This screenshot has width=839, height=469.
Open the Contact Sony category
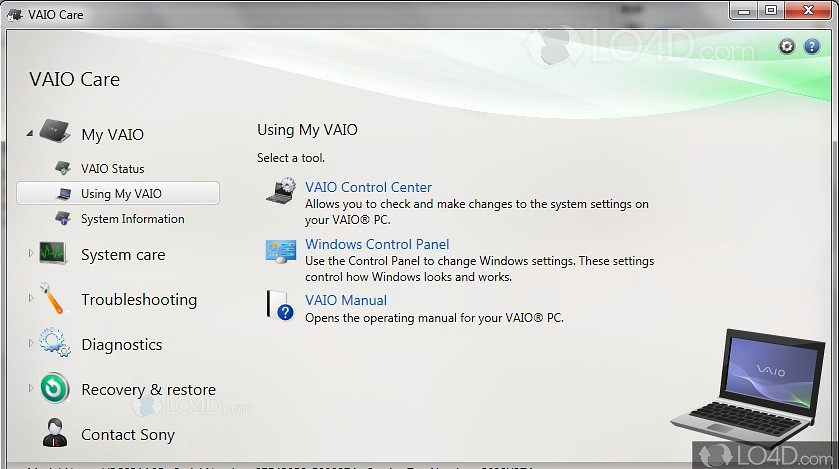pos(128,434)
